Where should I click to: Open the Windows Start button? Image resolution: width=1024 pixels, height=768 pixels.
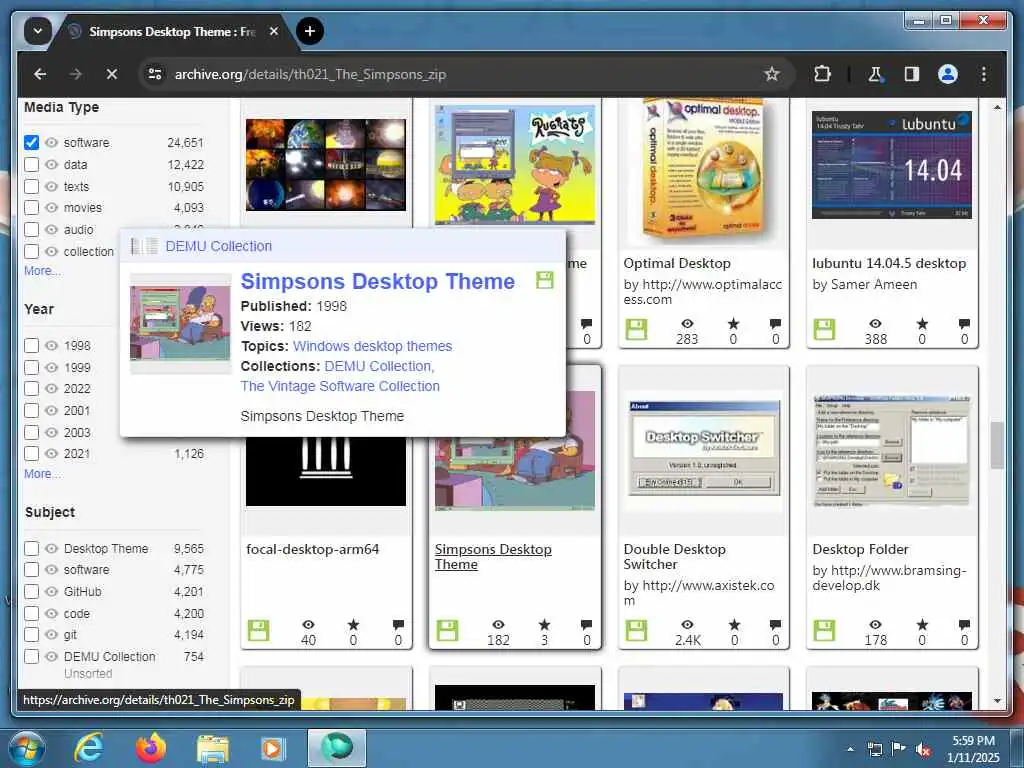[27, 748]
